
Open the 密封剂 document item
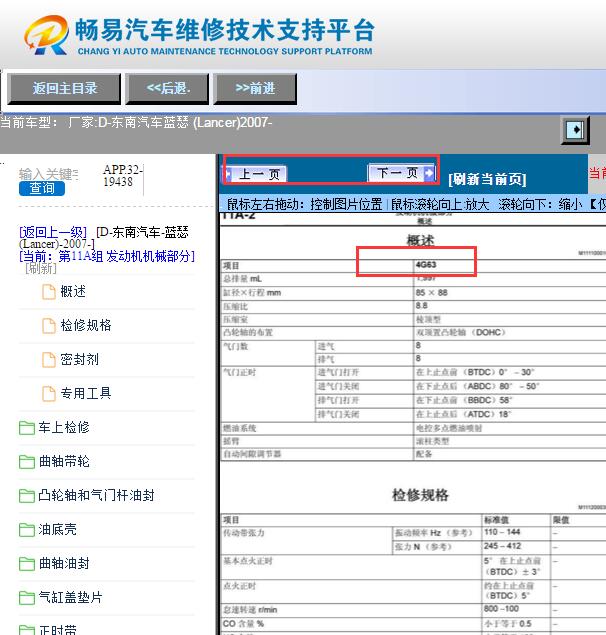click(x=79, y=359)
